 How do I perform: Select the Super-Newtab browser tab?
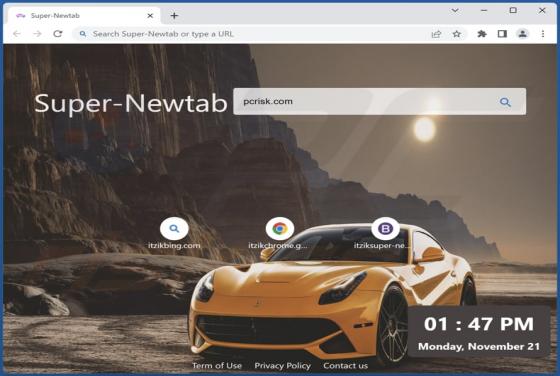85,16
